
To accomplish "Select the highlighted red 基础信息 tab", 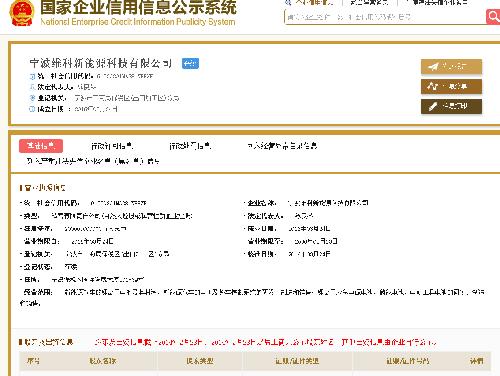I will tap(41, 146).
